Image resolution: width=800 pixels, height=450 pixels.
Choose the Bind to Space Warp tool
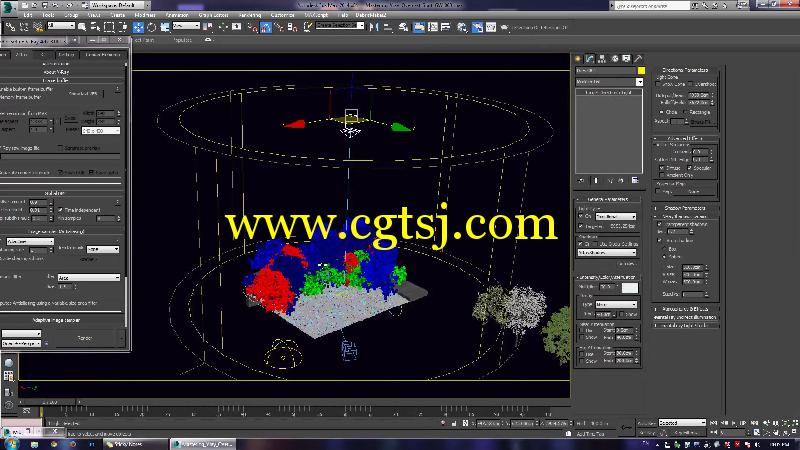pyautogui.click(x=37, y=27)
